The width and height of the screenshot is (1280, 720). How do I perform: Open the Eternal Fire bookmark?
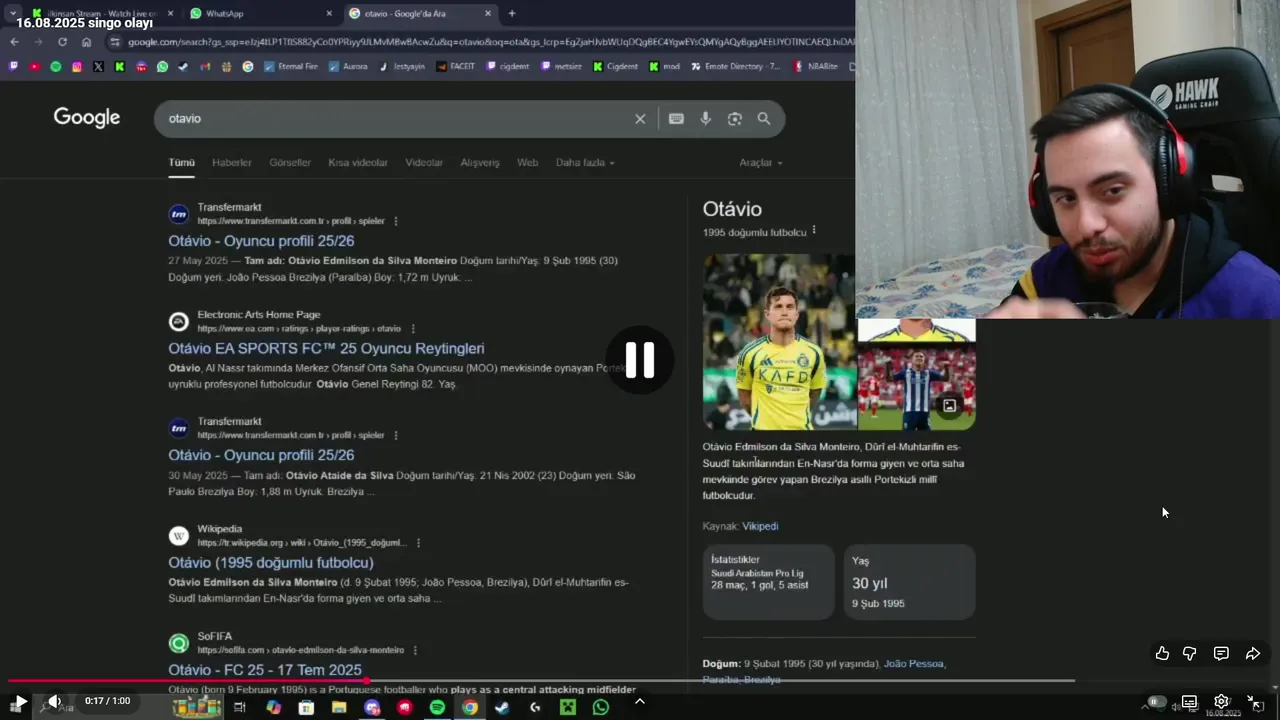point(291,67)
